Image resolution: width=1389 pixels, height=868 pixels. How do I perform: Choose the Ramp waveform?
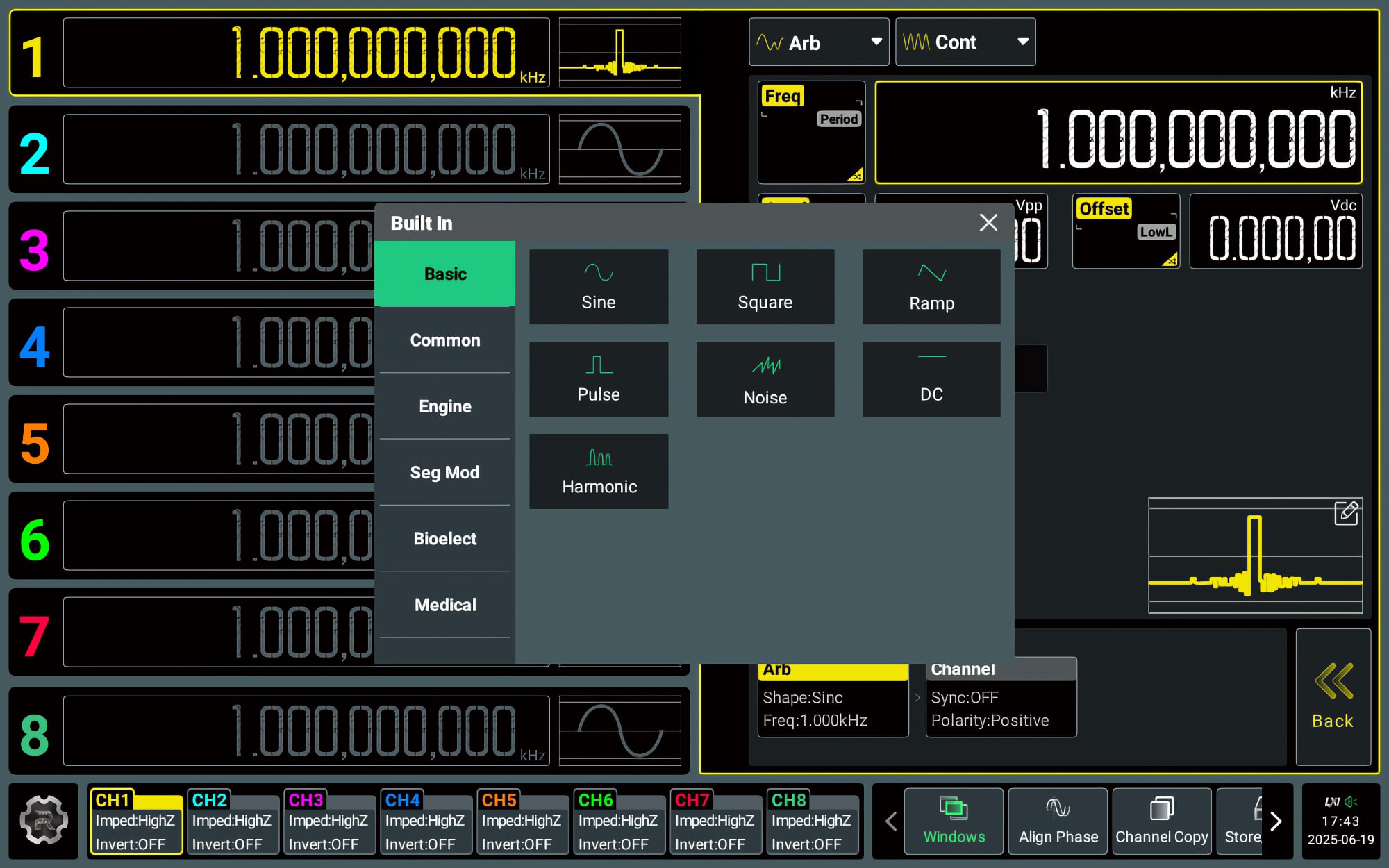click(x=931, y=287)
